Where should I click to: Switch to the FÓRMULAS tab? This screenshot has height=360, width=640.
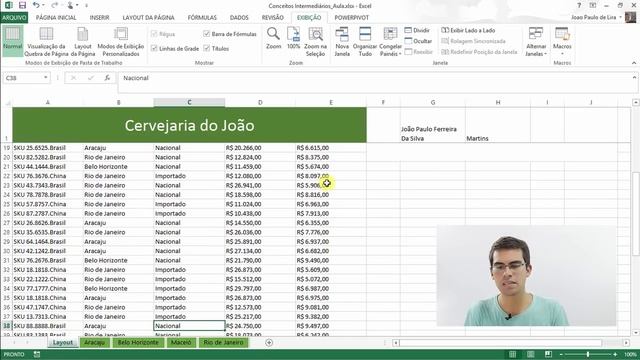[x=202, y=18]
